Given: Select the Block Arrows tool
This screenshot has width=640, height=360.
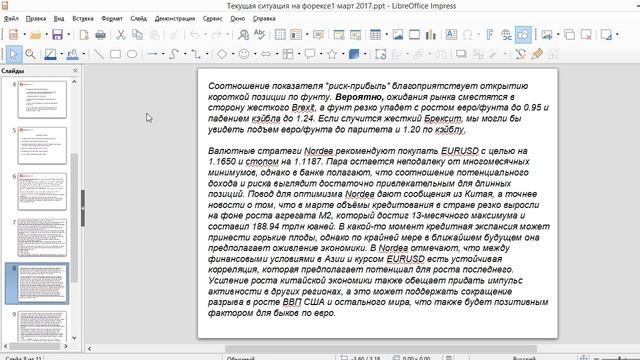Looking at the screenshot, I should point(266,54).
